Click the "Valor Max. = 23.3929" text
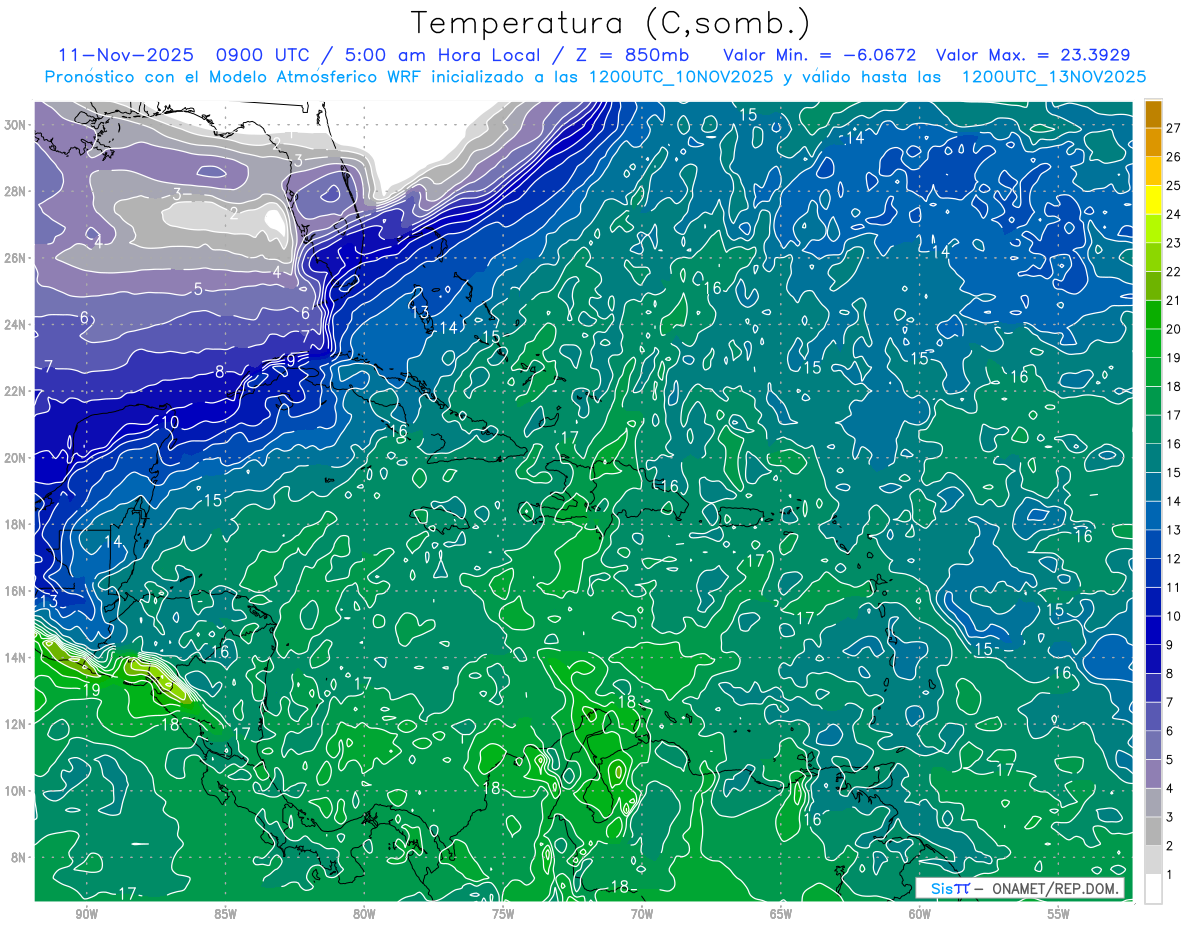Viewport: 1200px width, 927px height. (x=1035, y=55)
